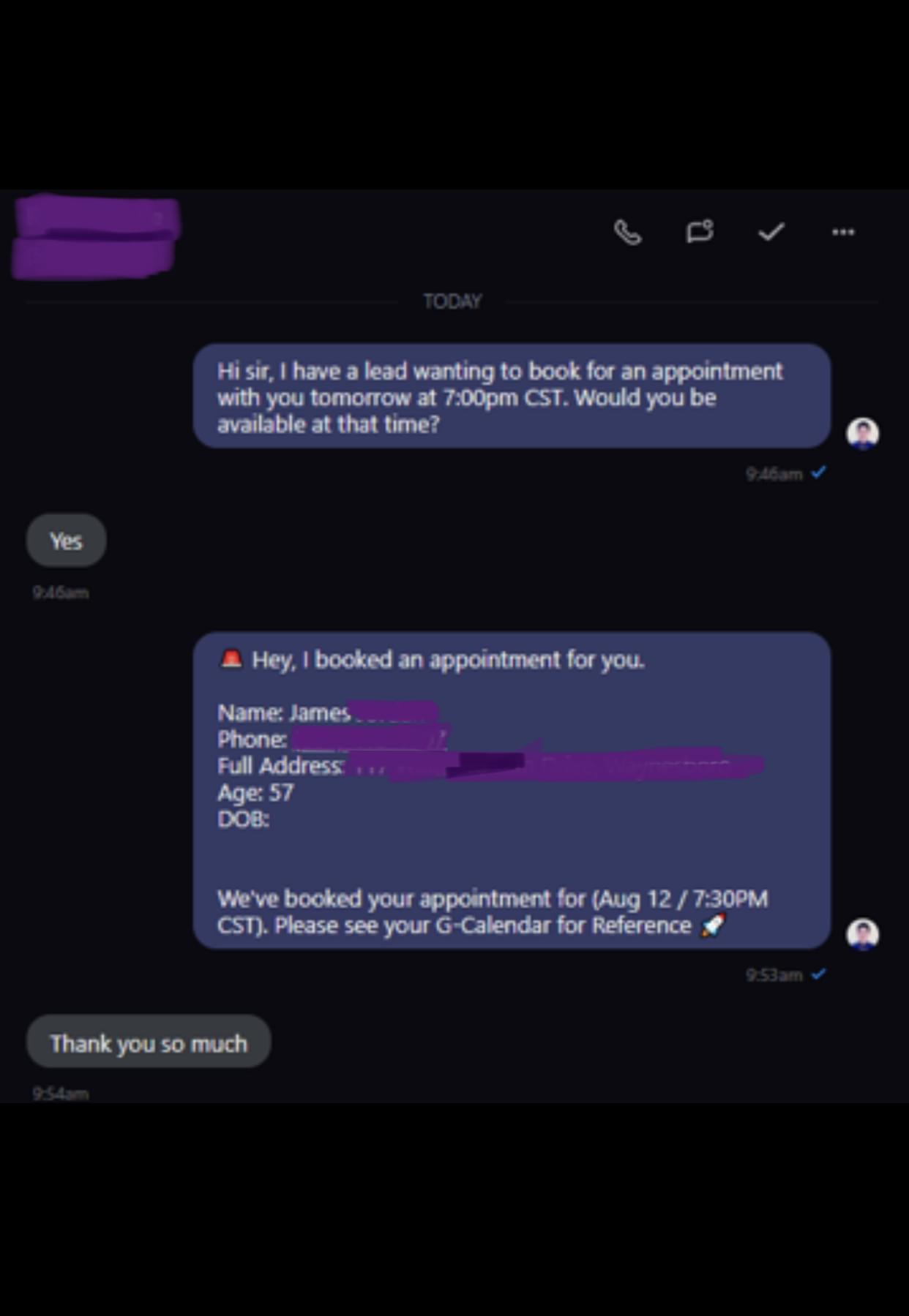Screen dimensions: 909x1316
Task: Click avatar beside the booked appointment message
Action: click(x=862, y=934)
